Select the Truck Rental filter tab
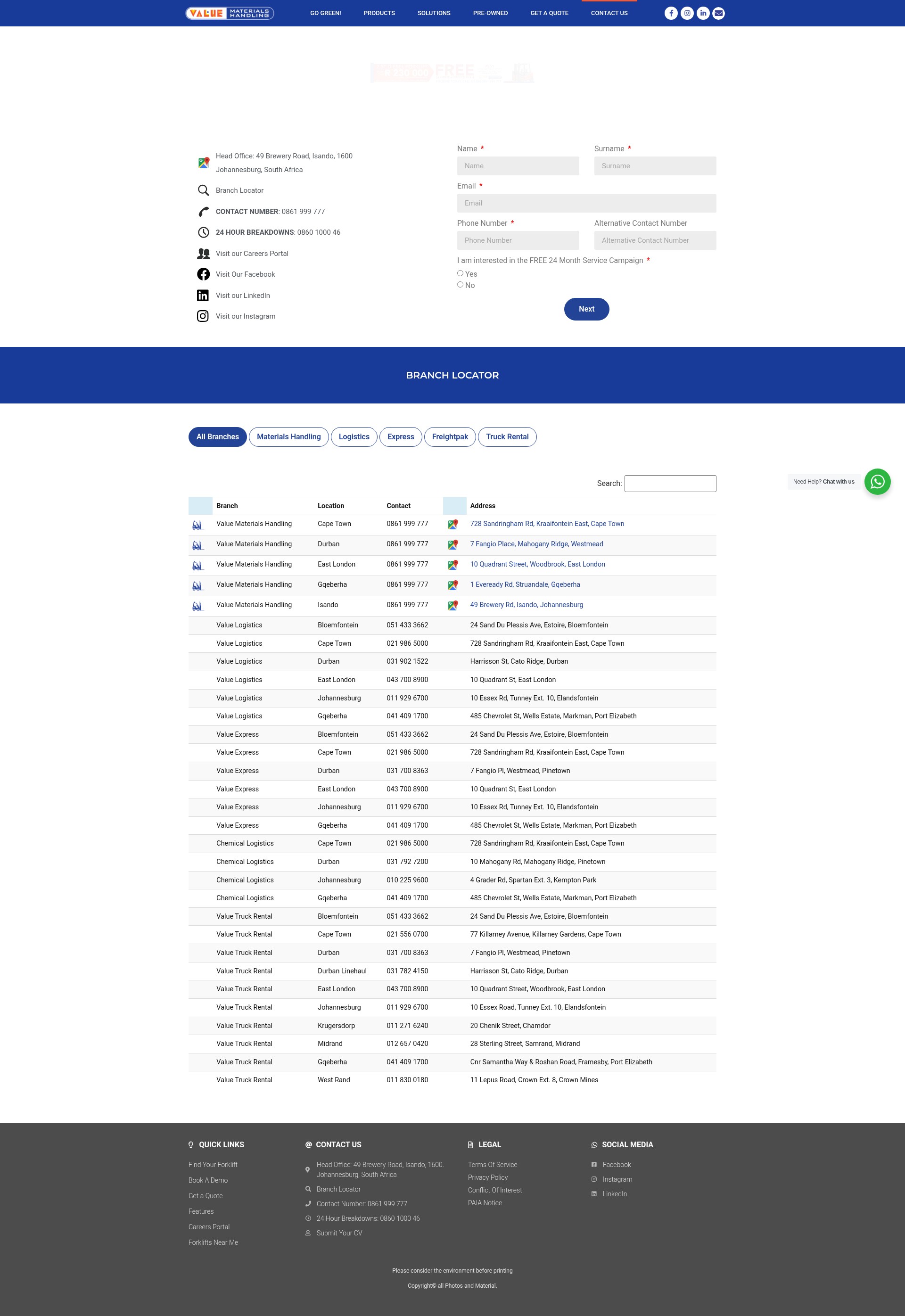 click(x=507, y=437)
